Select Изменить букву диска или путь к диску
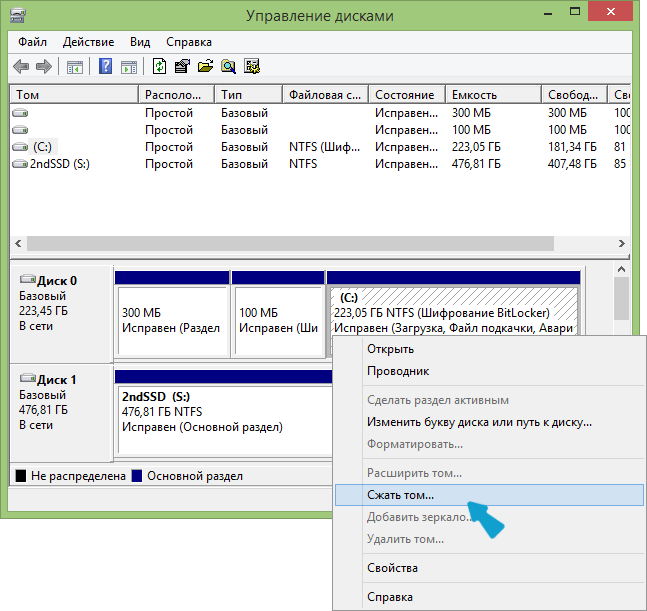The width and height of the screenshot is (647, 611). 489,422
